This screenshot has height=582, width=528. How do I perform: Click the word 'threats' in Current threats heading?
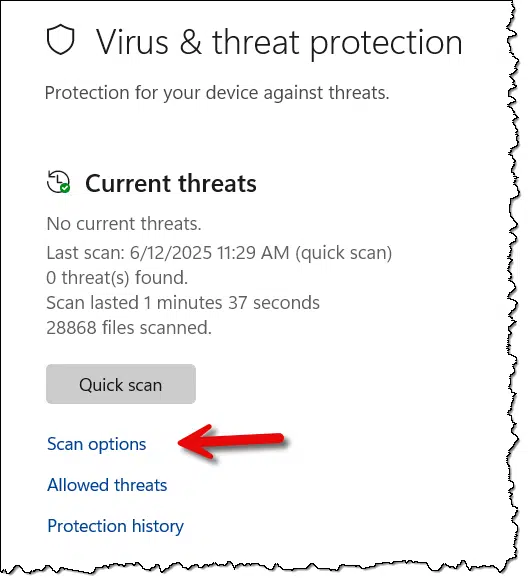pyautogui.click(x=217, y=183)
